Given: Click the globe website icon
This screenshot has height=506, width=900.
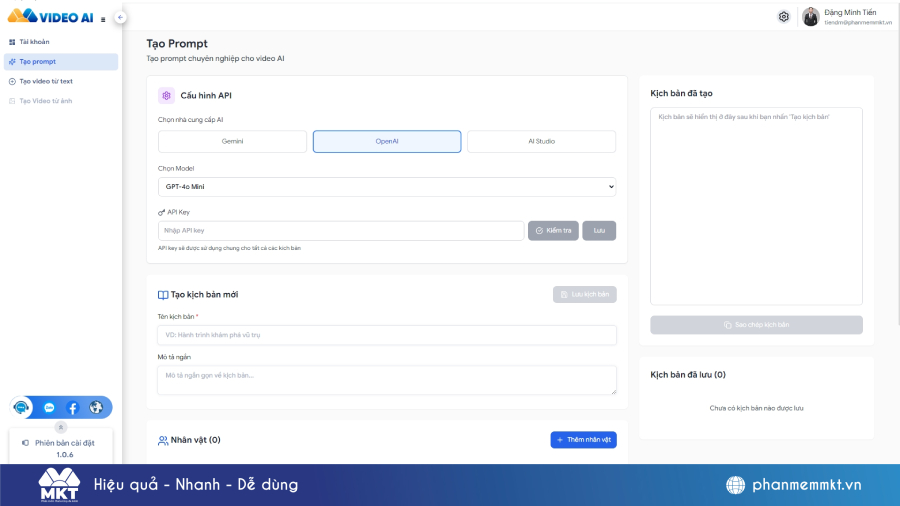Looking at the screenshot, I should (x=96, y=408).
